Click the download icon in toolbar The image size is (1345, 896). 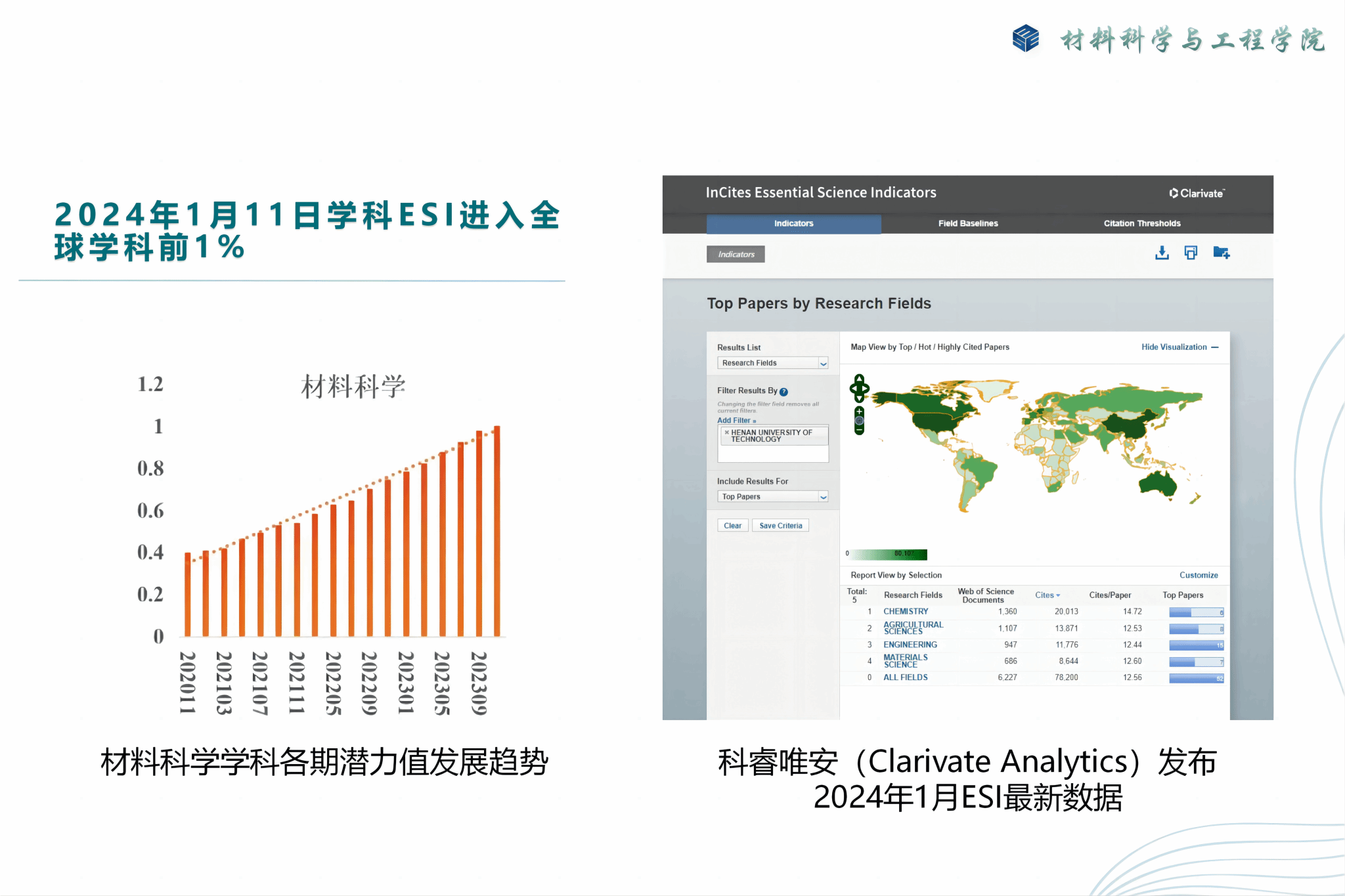[1162, 253]
